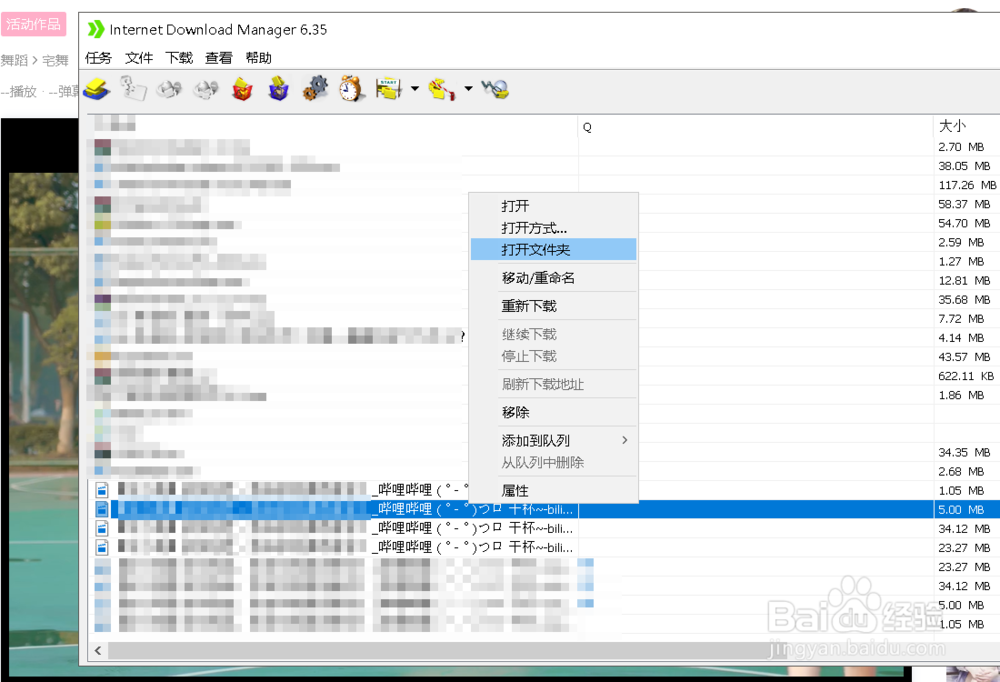
Task: Click the file icon of the highlighted row
Action: 101,509
